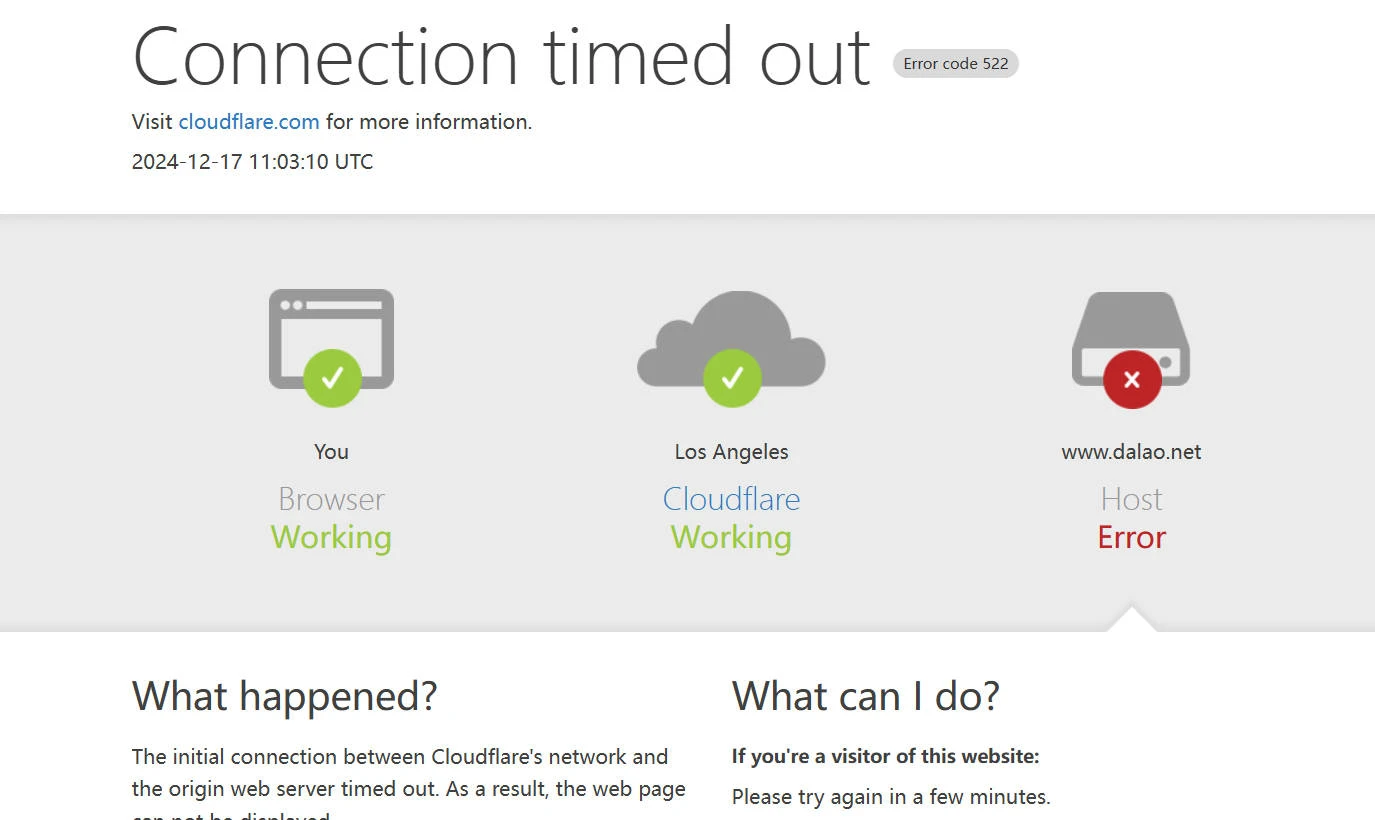Click the green checkmark on cloud icon
The height and width of the screenshot is (820, 1375).
click(732, 378)
